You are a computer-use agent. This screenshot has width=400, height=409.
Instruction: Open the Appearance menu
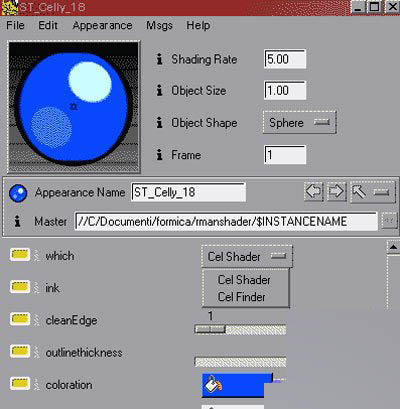(102, 25)
